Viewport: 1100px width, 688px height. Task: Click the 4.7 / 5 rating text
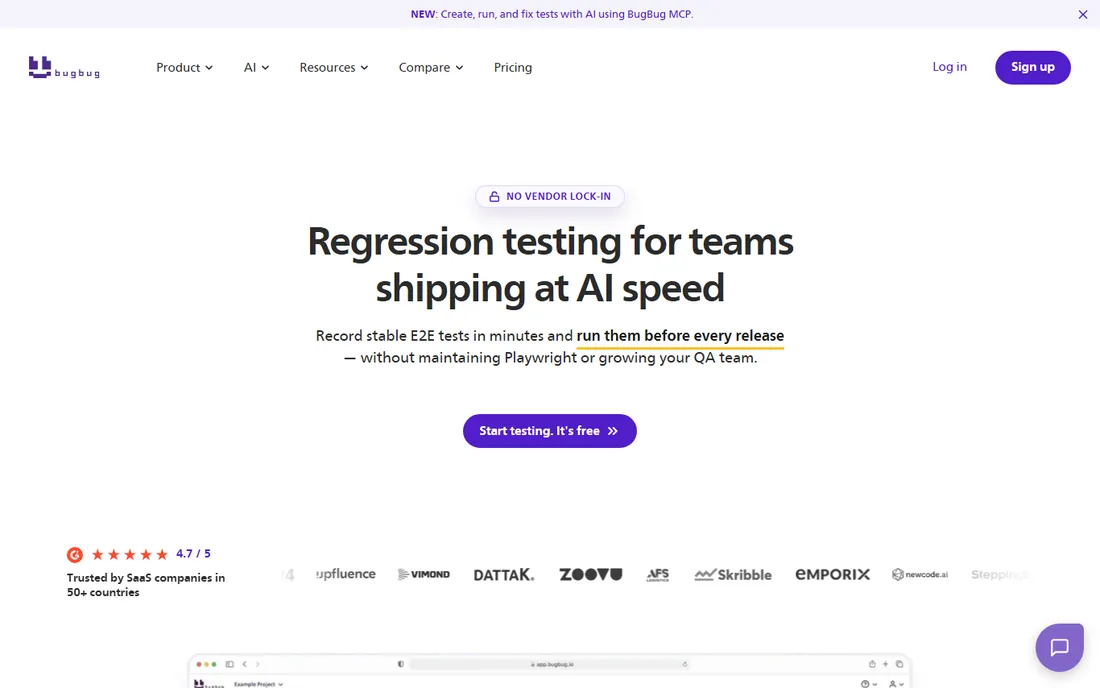click(193, 553)
